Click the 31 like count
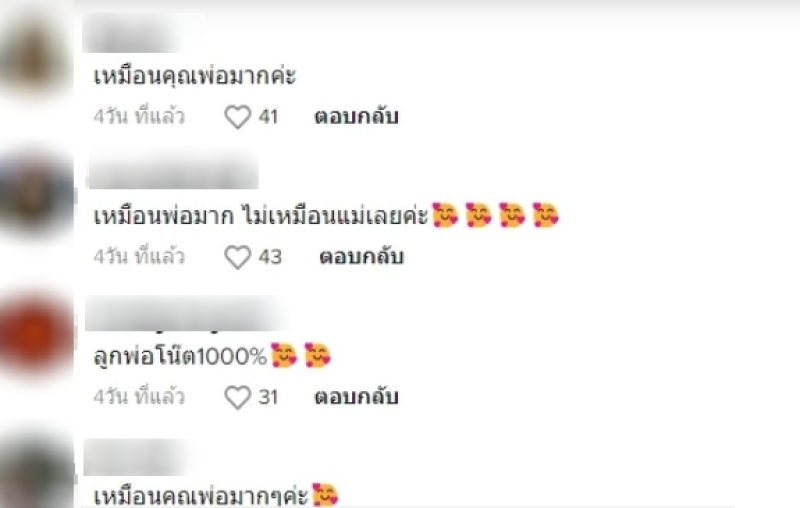This screenshot has height=508, width=800. tap(268, 397)
